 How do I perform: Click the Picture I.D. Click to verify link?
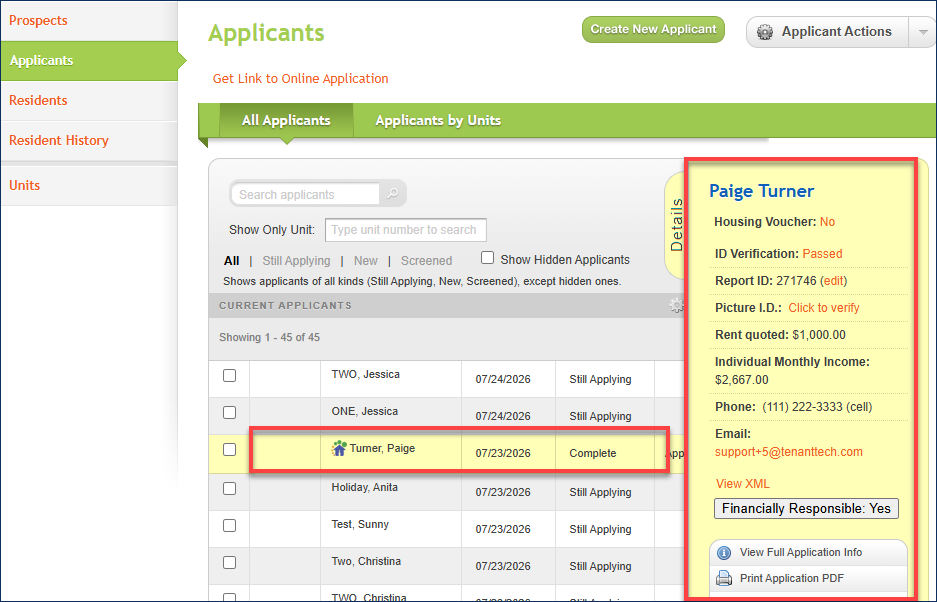pyautogui.click(x=824, y=308)
